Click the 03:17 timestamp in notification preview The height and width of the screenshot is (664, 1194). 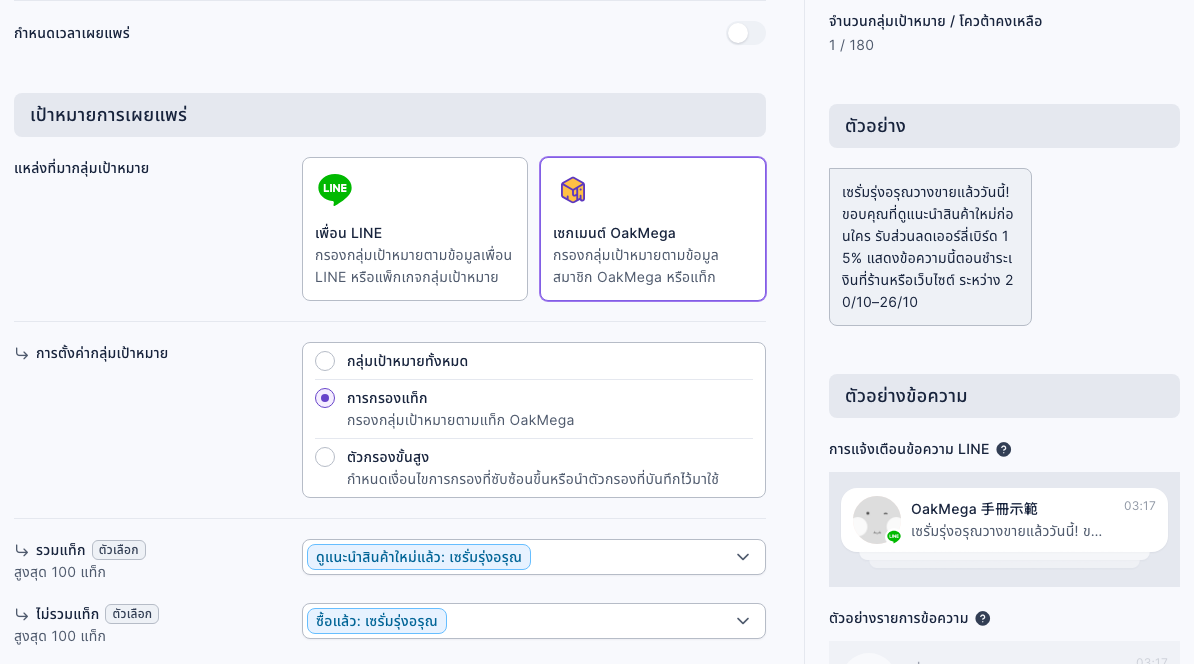[1139, 506]
